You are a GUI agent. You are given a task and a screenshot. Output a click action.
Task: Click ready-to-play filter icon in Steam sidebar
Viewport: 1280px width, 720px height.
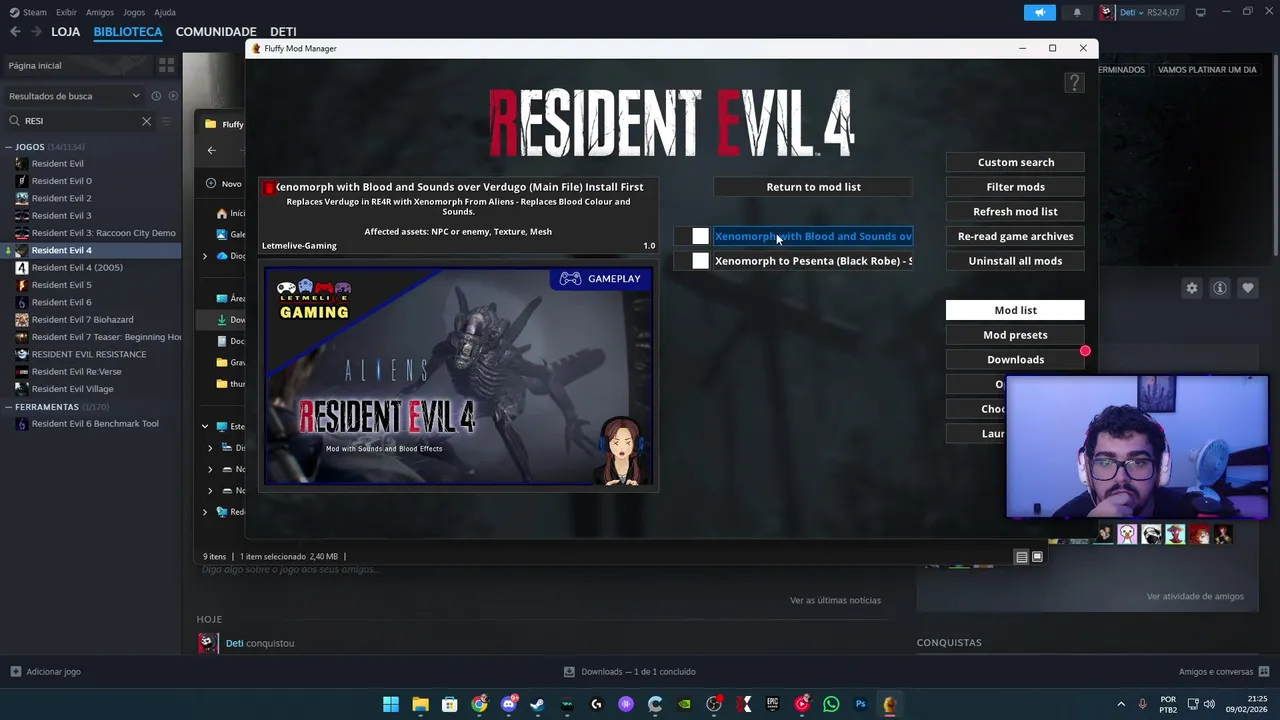pos(173,96)
